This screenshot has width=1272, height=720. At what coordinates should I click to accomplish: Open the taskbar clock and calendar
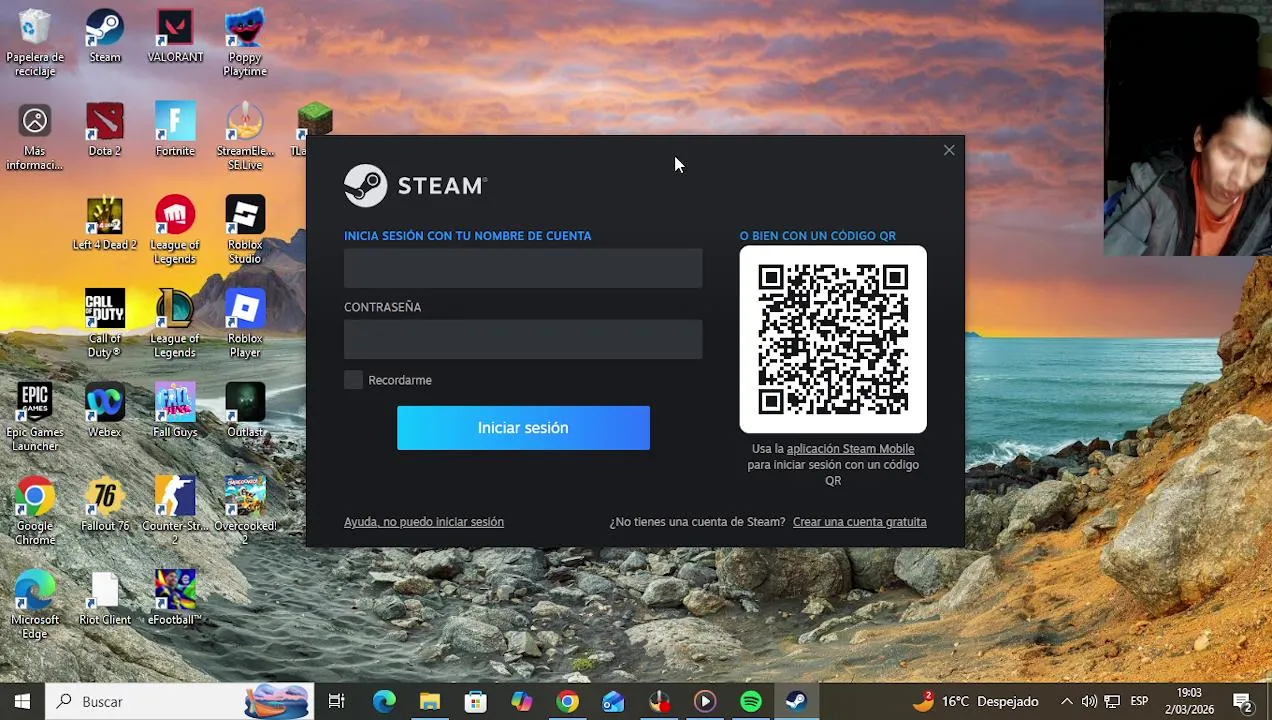click(1190, 701)
